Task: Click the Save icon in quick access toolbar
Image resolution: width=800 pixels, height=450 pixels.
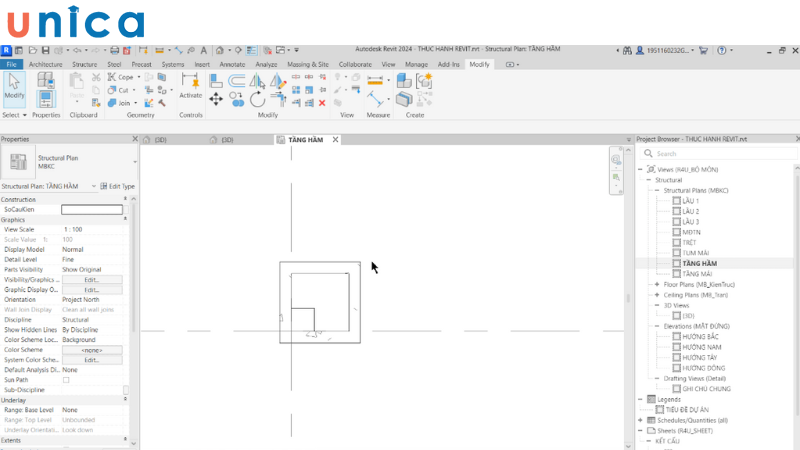Action: point(45,50)
